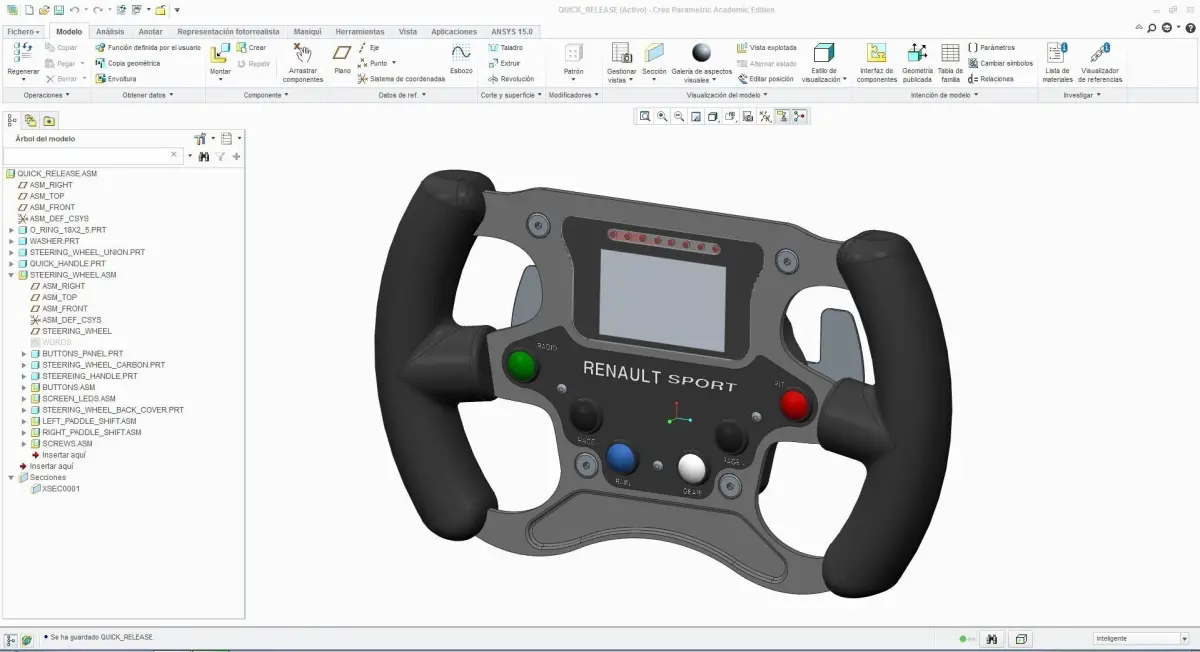Click the refit zoom icon in graphics toolbar
Screen dimensions: 1200x652
coord(645,116)
